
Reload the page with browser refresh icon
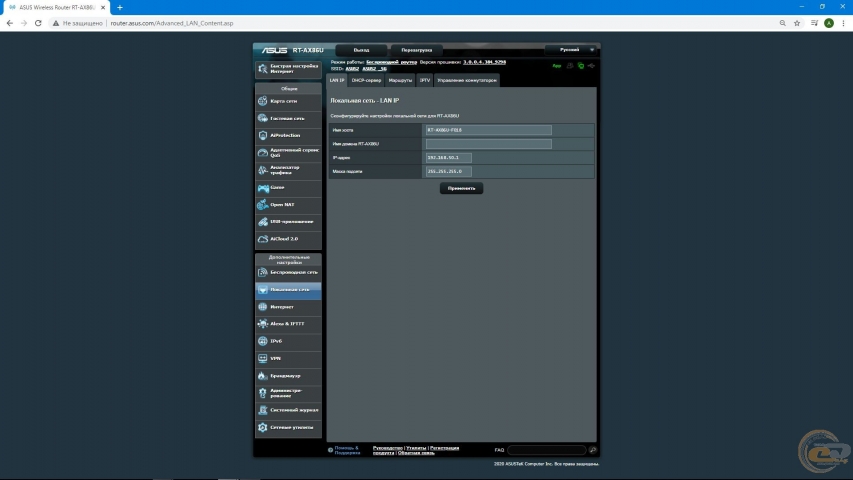38,23
